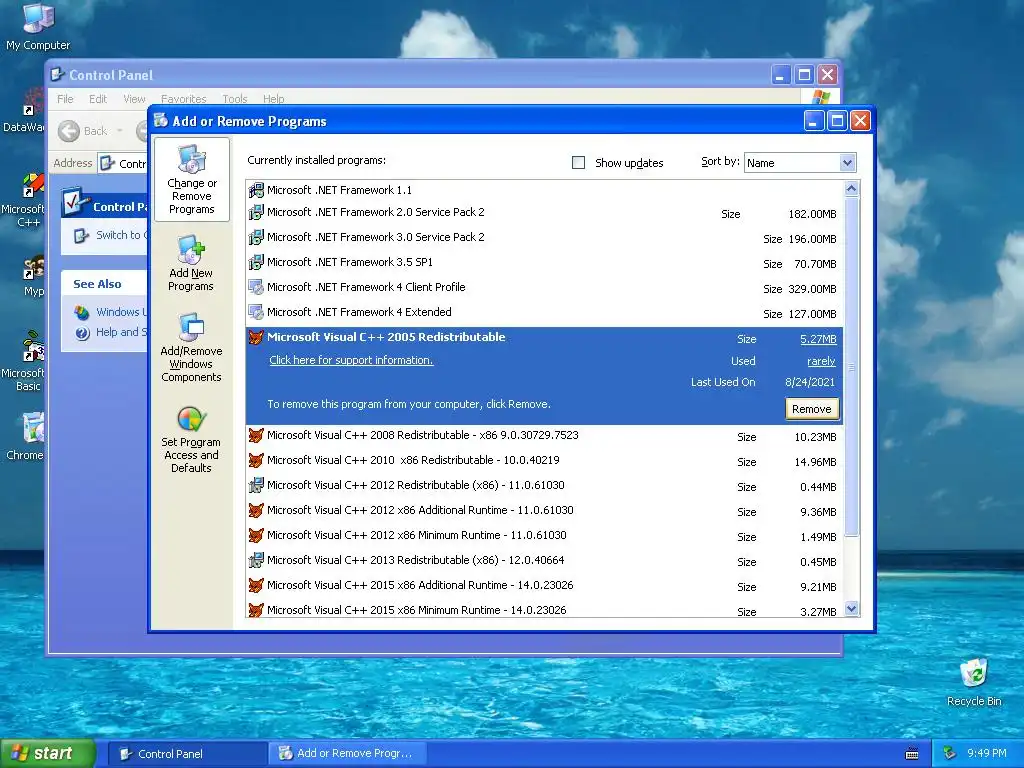The width and height of the screenshot is (1024, 768).
Task: Click icon of Visual C++ 2012 Redistributable (x86)
Action: [256, 485]
